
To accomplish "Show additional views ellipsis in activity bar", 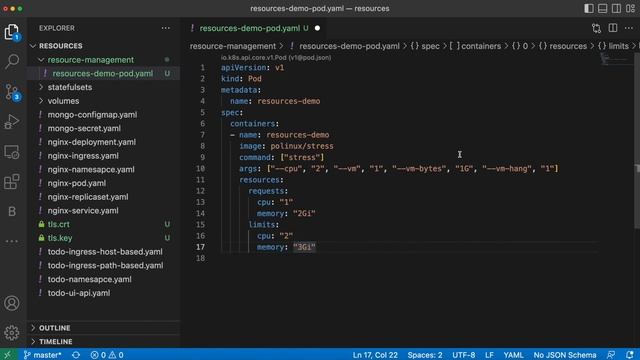I will coord(12,241).
